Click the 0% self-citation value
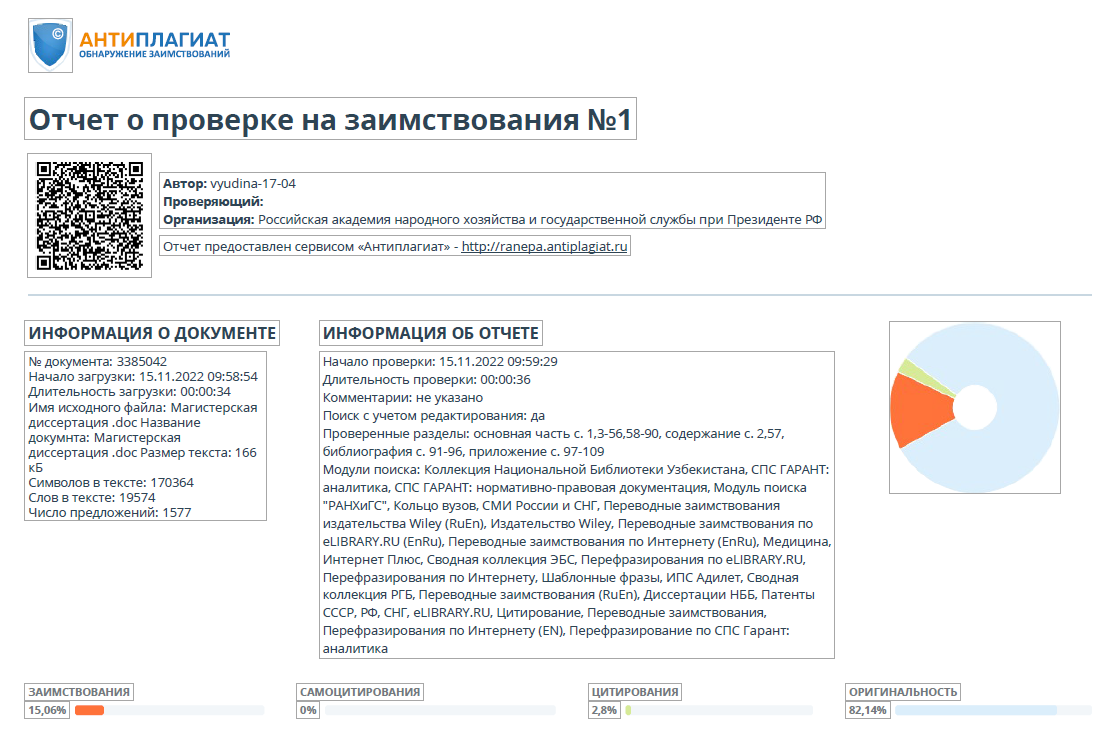The image size is (1114, 741). [308, 710]
